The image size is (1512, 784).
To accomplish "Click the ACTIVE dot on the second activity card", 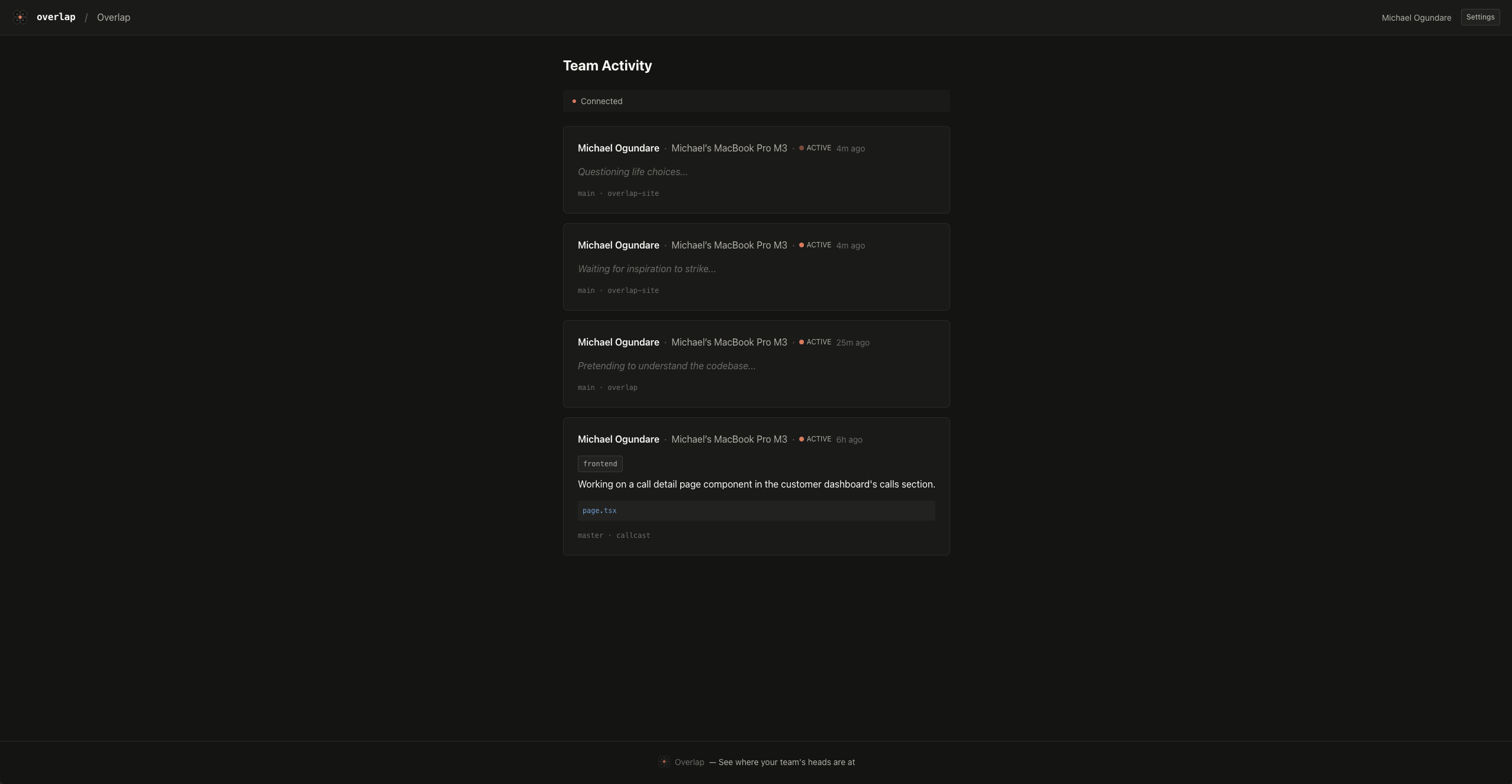I will point(801,245).
